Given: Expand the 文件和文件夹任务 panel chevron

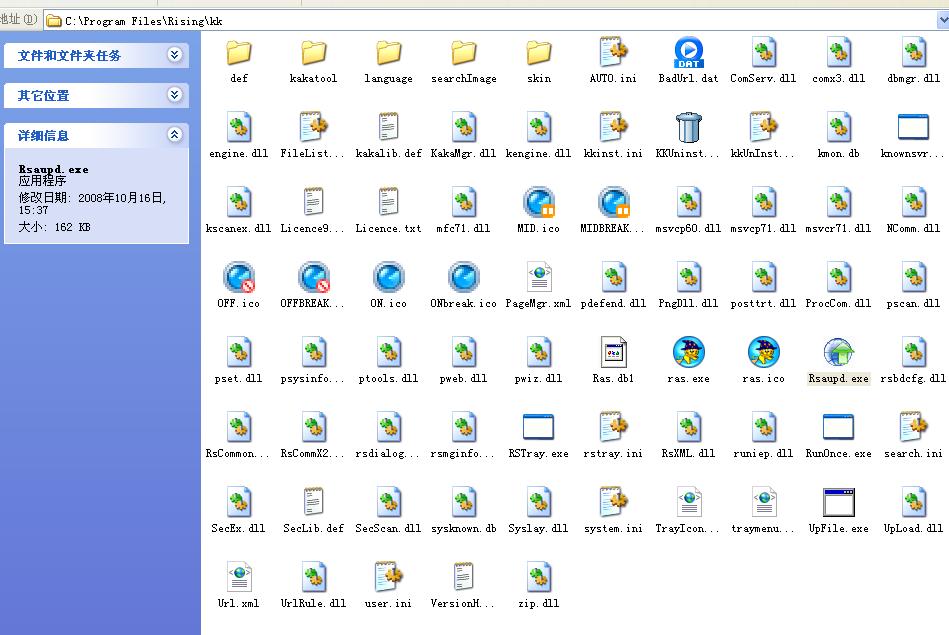Looking at the screenshot, I should point(174,55).
